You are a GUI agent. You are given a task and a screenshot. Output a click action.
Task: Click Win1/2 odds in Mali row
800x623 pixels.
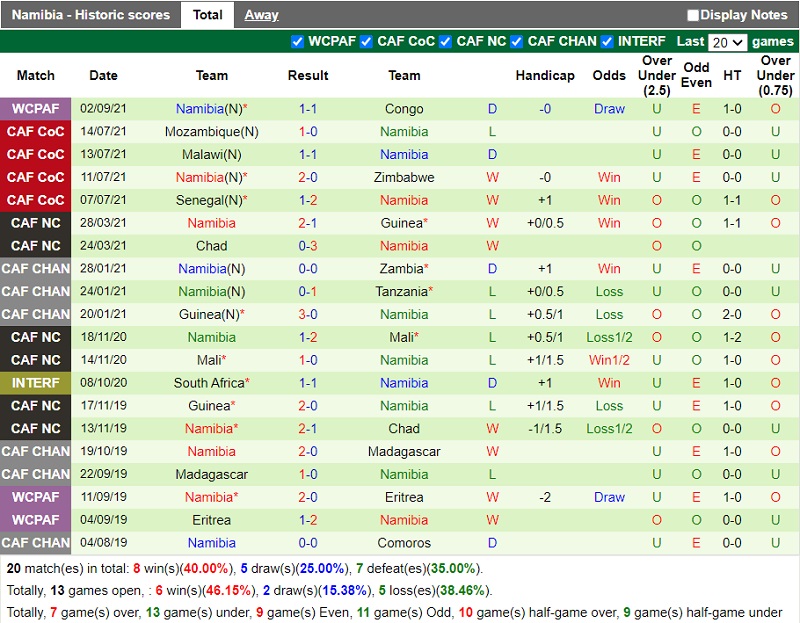609,360
